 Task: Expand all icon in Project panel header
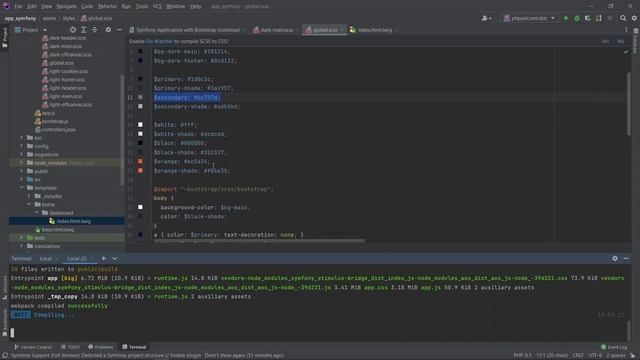tap(84, 30)
